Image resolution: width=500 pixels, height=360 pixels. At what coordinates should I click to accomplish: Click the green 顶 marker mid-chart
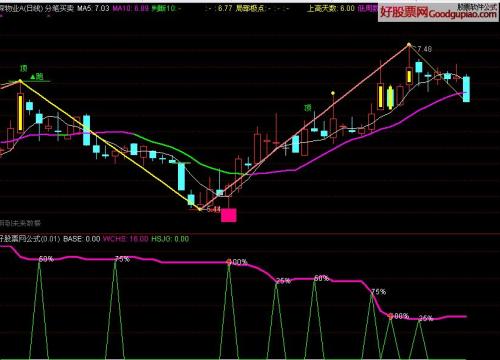(308, 108)
